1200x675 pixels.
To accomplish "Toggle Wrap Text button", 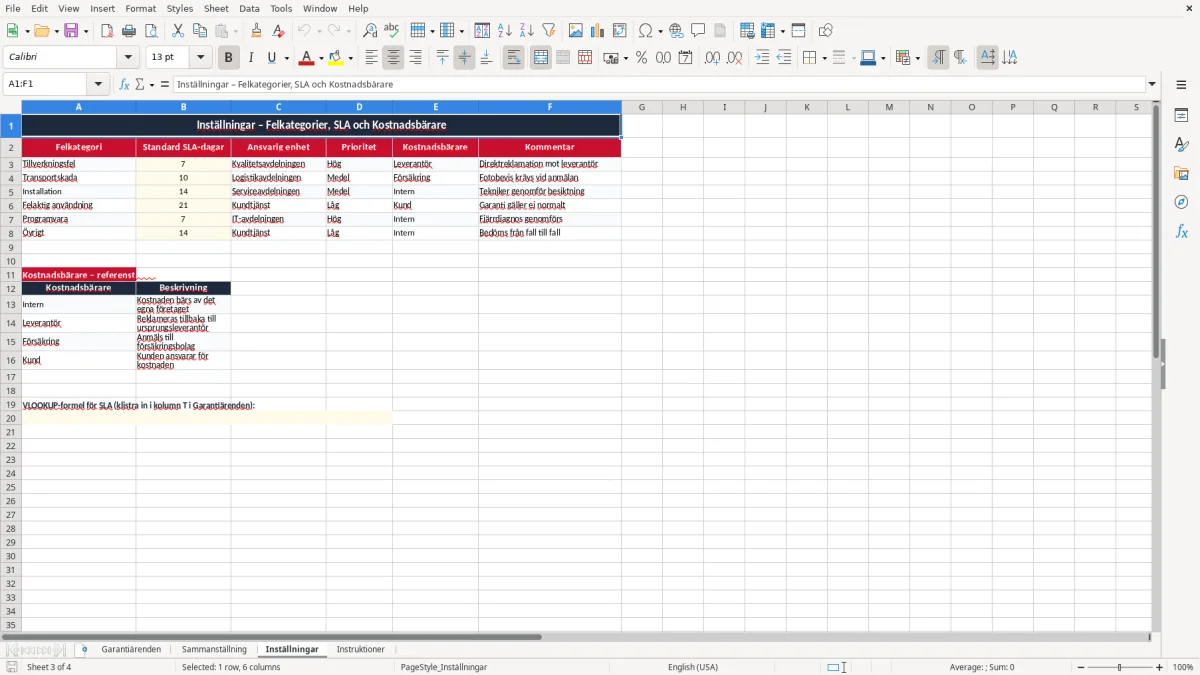I will [513, 58].
